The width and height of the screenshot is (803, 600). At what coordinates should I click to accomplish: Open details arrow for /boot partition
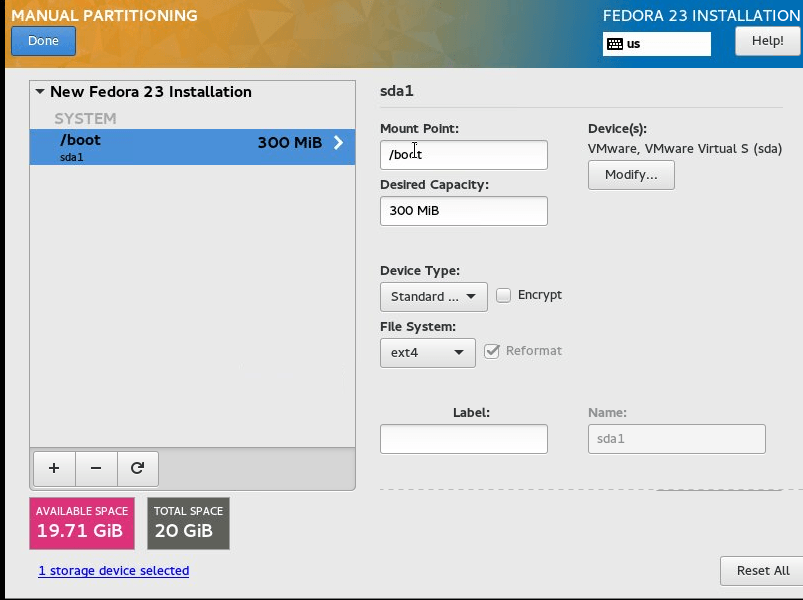pos(339,142)
